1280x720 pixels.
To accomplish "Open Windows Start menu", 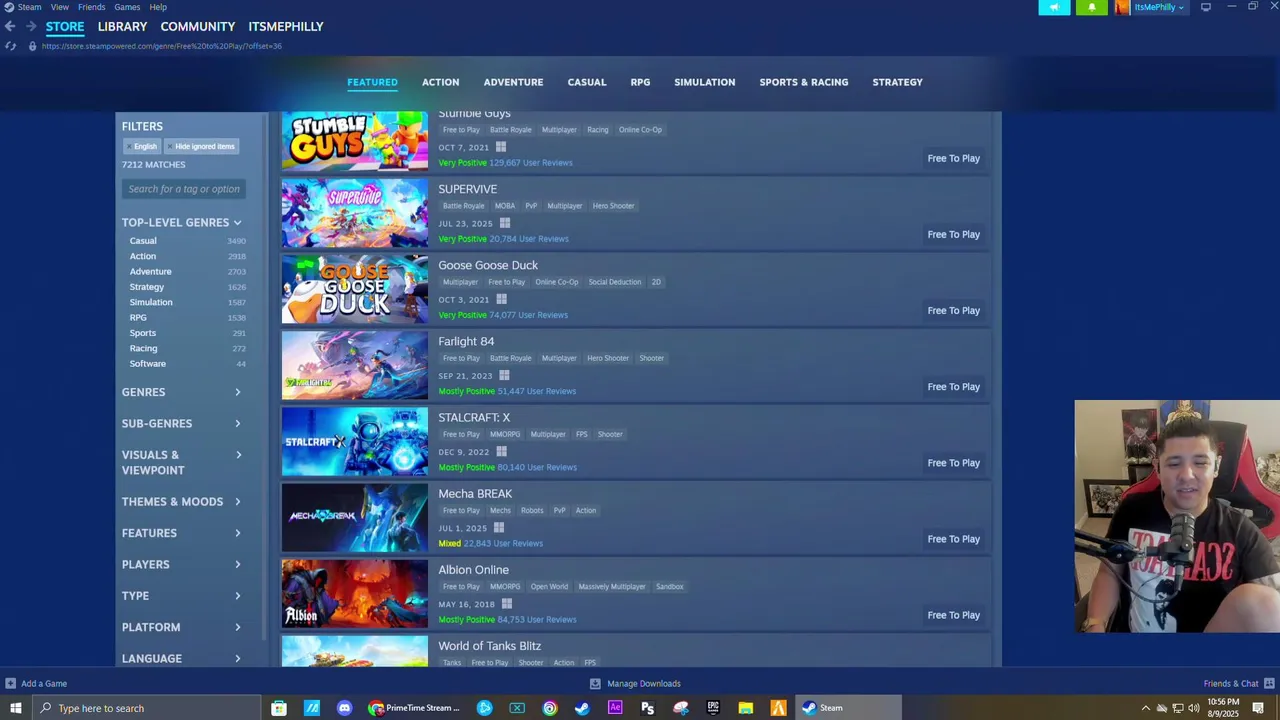I will tap(15, 708).
